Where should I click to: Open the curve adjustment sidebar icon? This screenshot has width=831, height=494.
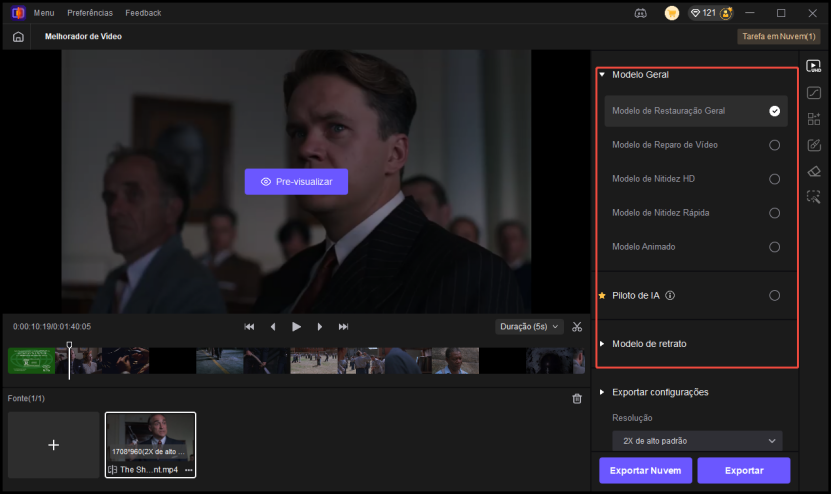pyautogui.click(x=814, y=93)
